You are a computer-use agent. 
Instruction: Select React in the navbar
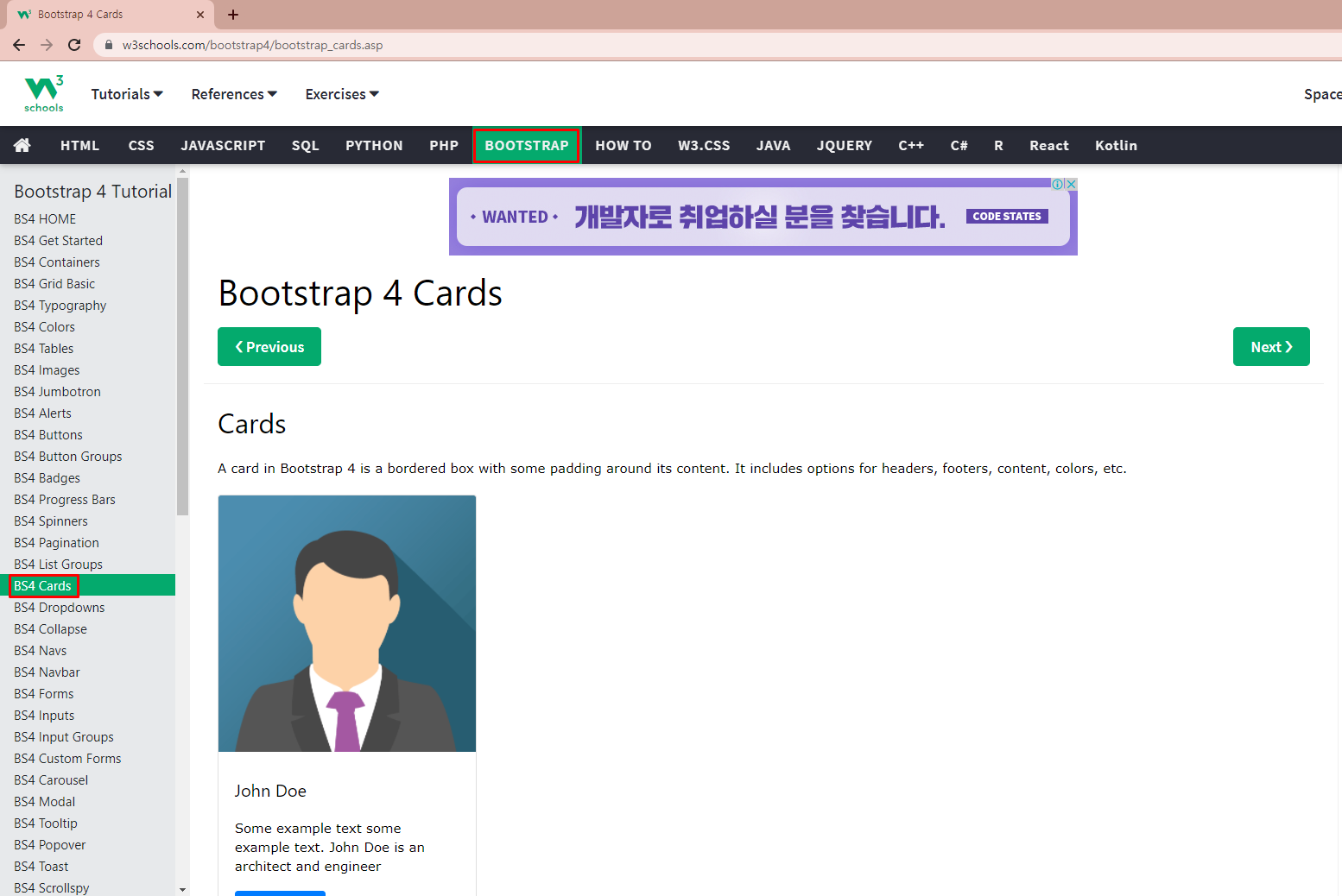point(1049,145)
